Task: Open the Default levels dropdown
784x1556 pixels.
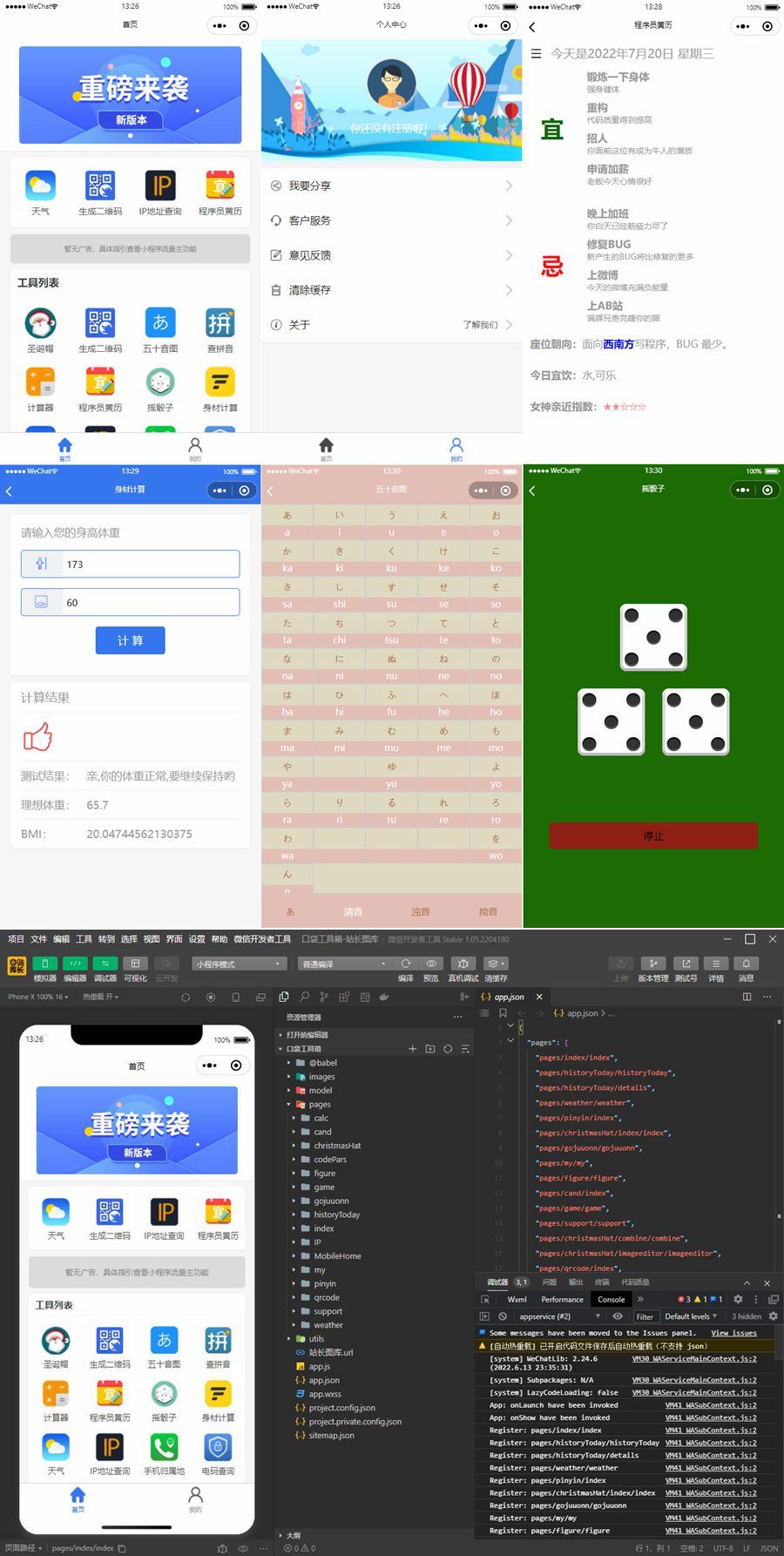Action: coord(691,1316)
